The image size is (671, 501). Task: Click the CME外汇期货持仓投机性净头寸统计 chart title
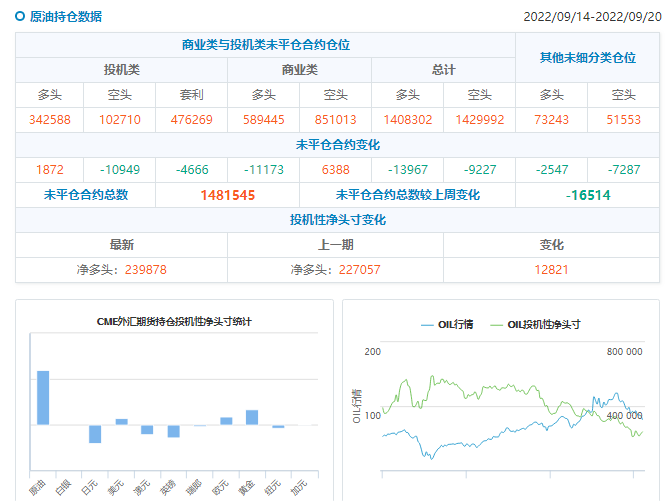click(x=174, y=321)
